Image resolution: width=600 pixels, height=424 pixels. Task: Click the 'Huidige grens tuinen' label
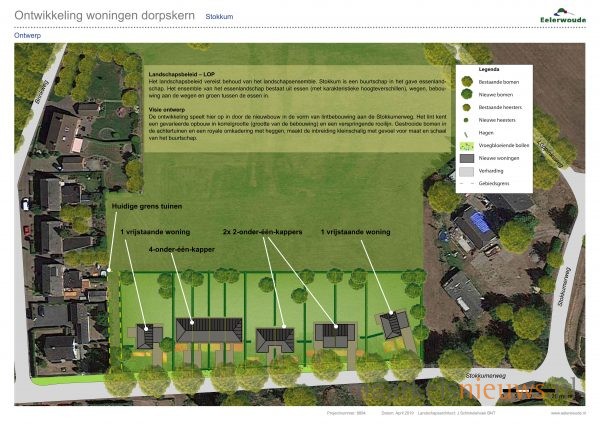pyautogui.click(x=147, y=207)
